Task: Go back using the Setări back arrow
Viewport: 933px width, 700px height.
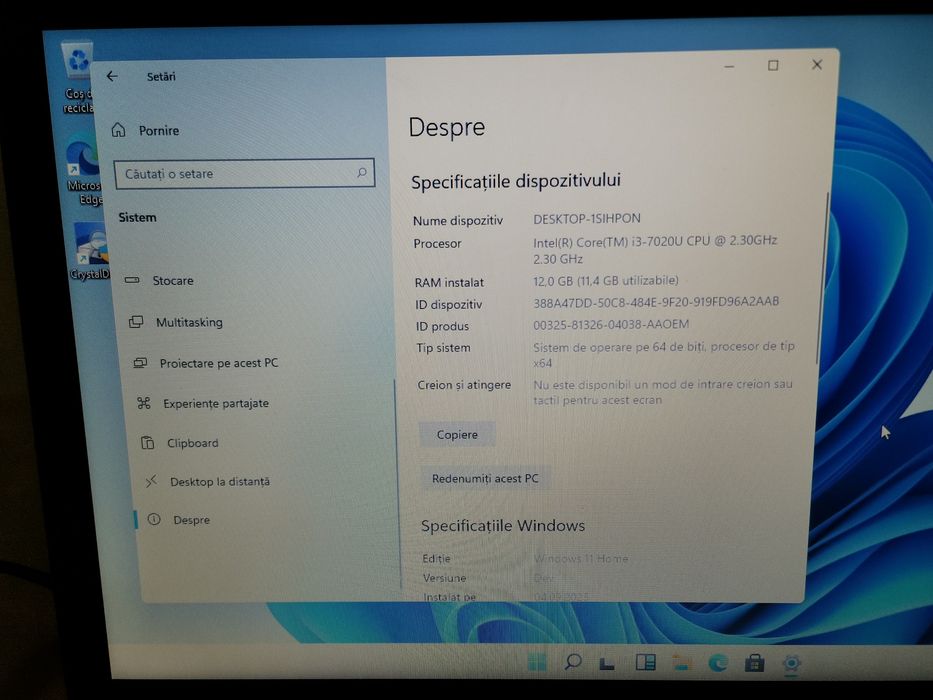Action: pyautogui.click(x=112, y=76)
